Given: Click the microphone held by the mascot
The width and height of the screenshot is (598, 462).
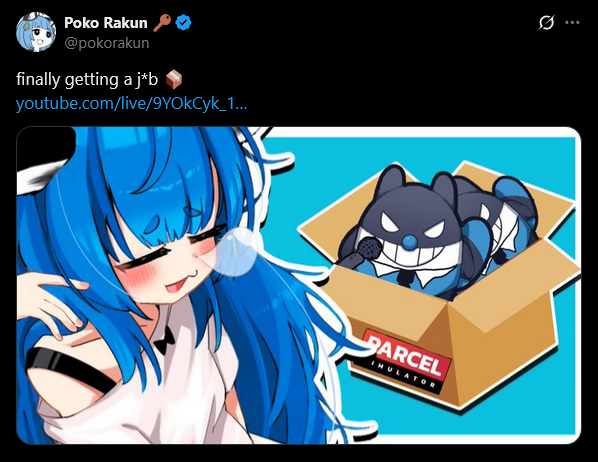Looking at the screenshot, I should pyautogui.click(x=360, y=252).
